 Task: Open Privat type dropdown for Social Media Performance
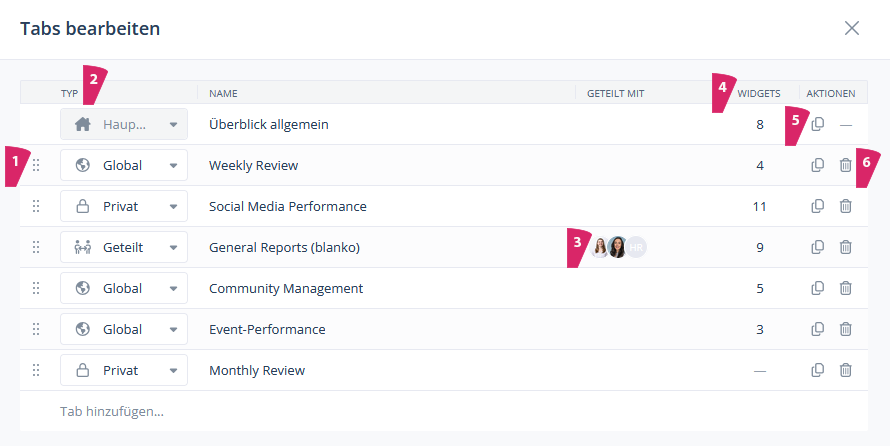coord(124,206)
